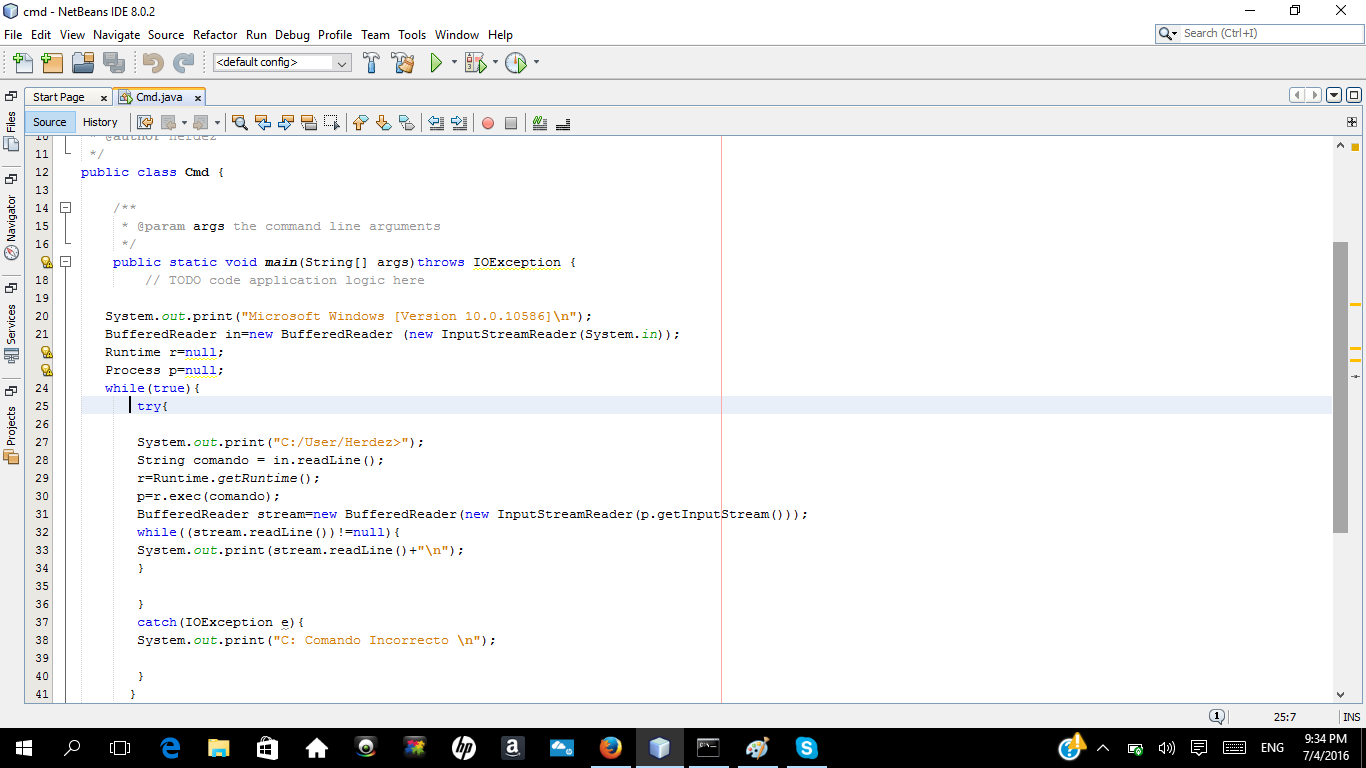The image size is (1366, 768).
Task: Toggle the rectangular selection icon
Action: point(332,123)
